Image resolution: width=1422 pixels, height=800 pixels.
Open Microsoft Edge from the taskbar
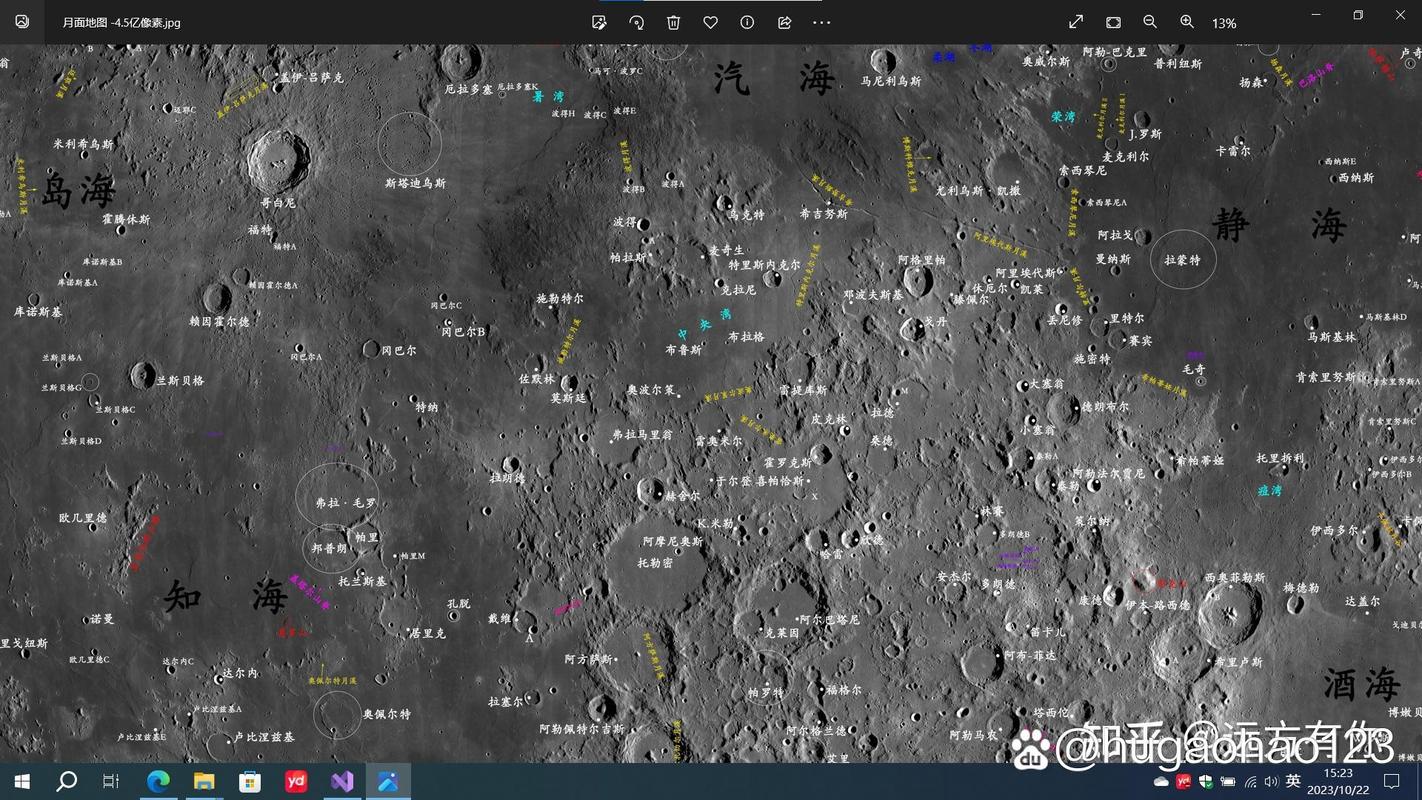click(x=158, y=781)
